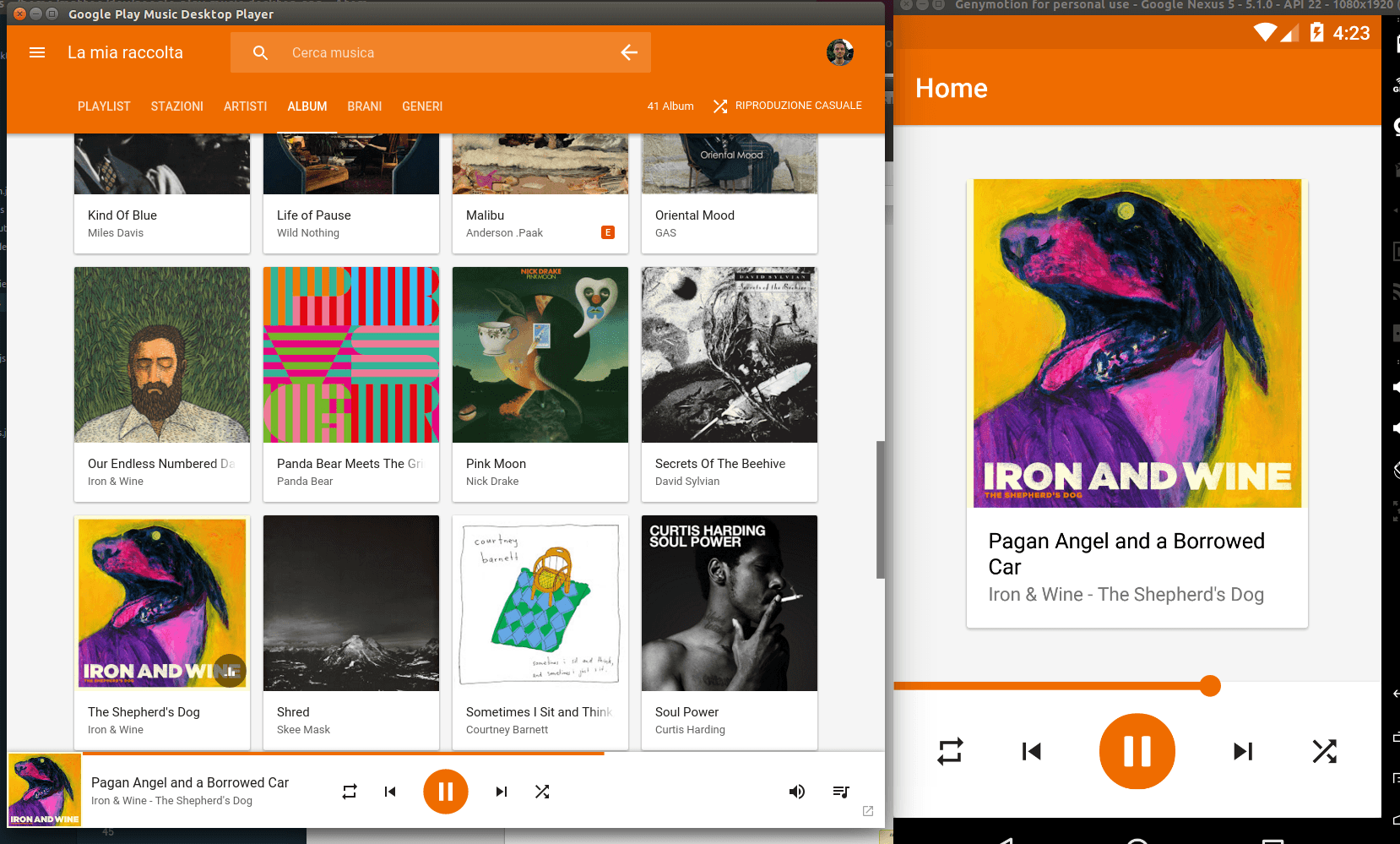Click the mini player pop-out icon
This screenshot has height=844, width=1400.
pyautogui.click(x=868, y=811)
